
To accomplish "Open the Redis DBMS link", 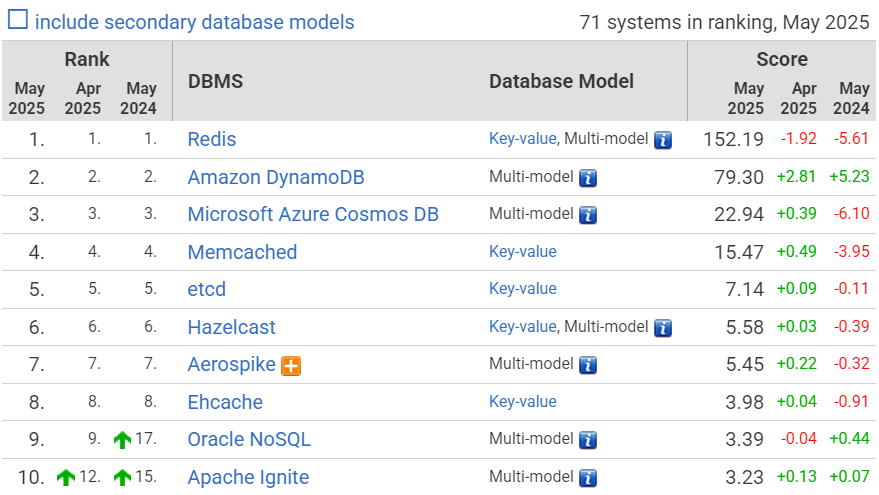I will coord(212,139).
